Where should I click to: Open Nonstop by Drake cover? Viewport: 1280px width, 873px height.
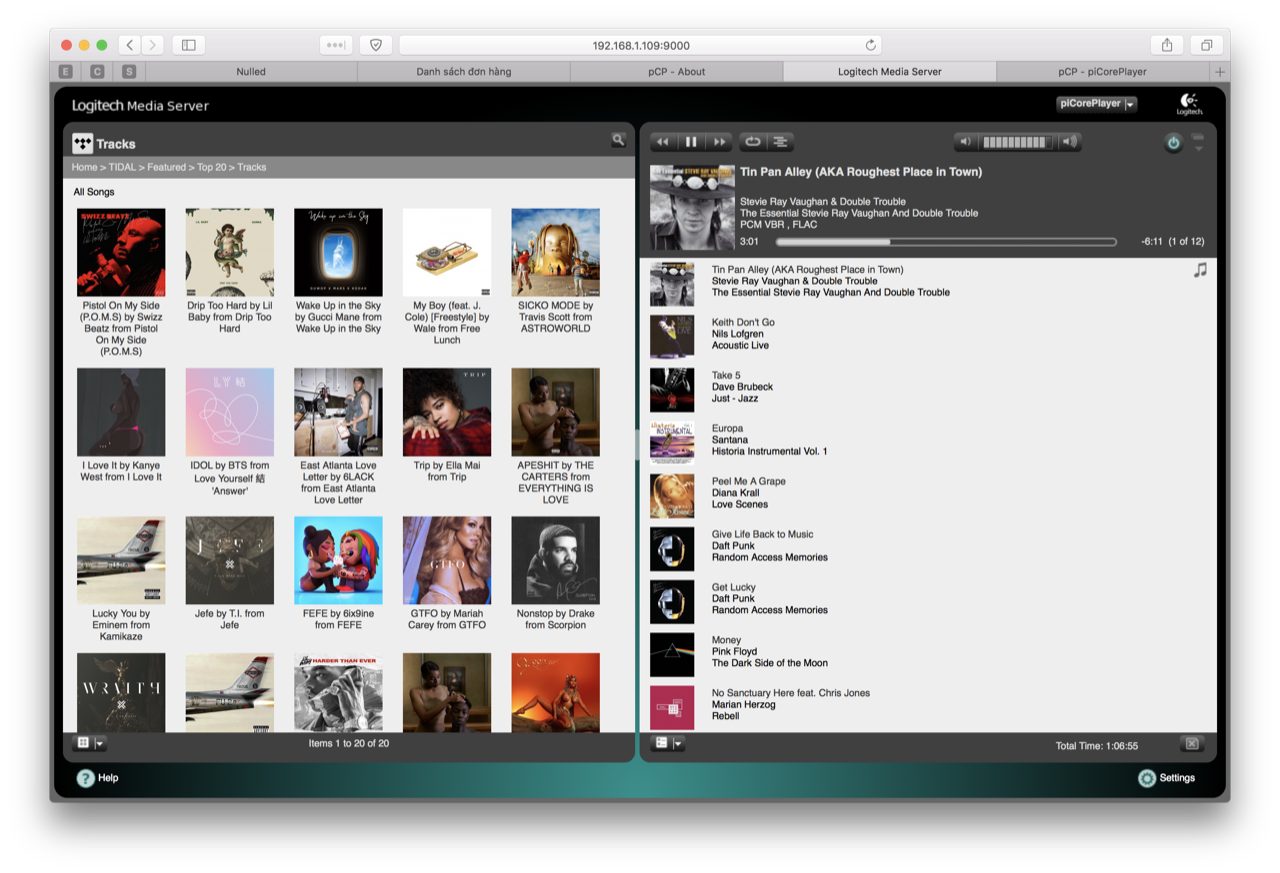click(556, 561)
